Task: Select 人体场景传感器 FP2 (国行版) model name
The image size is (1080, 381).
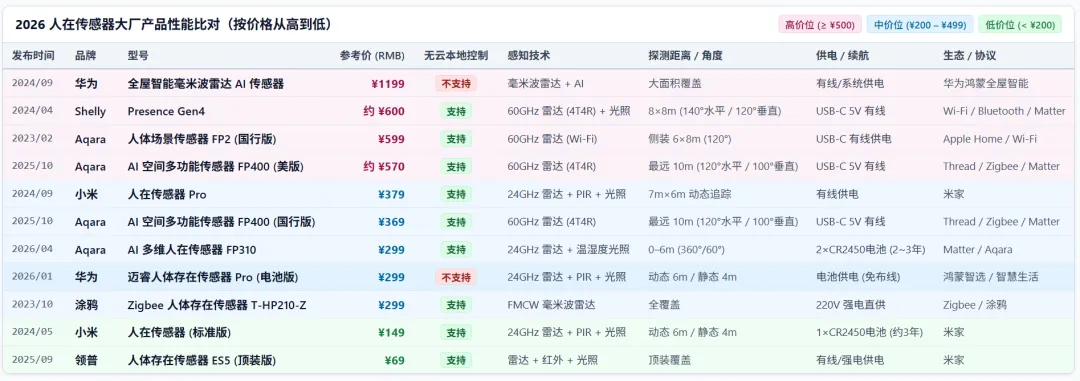Action: tap(202, 139)
